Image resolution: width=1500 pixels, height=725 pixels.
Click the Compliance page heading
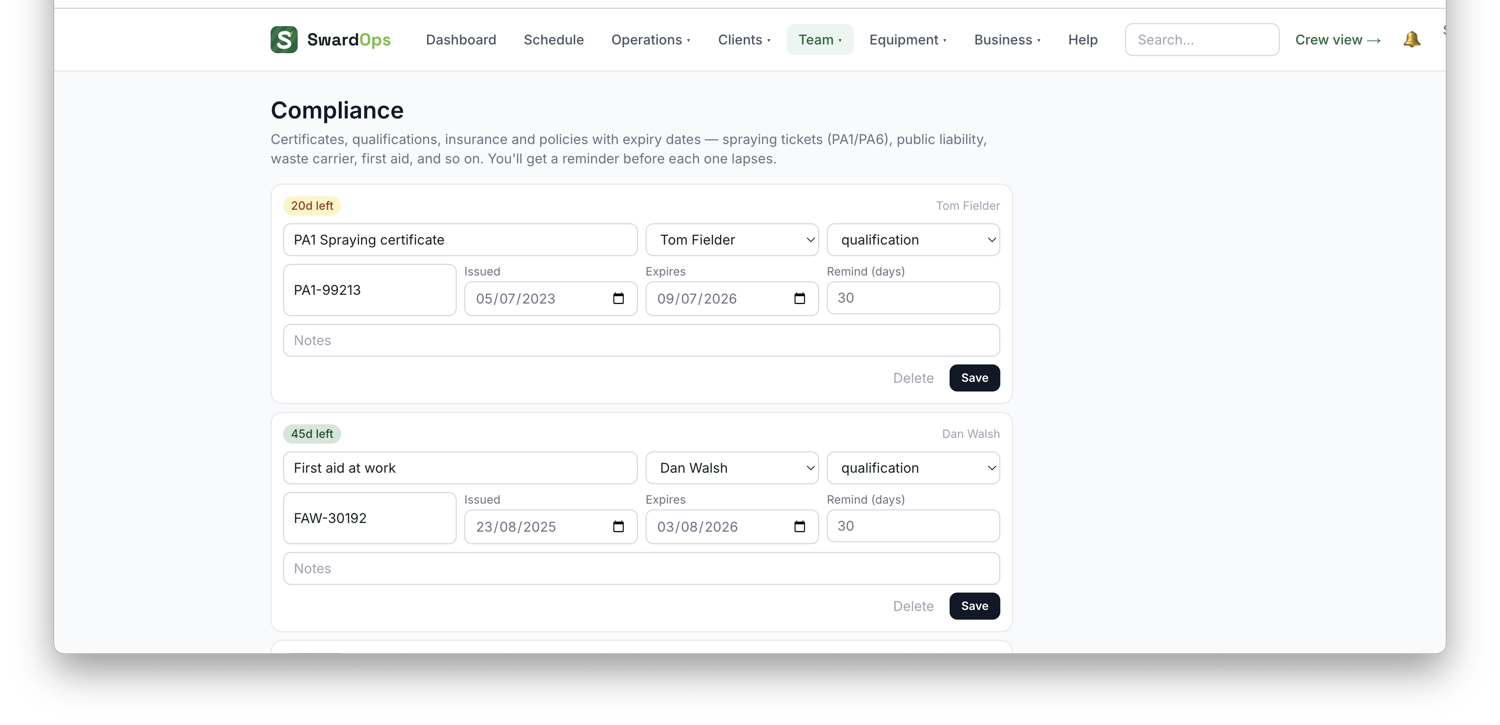coord(337,110)
